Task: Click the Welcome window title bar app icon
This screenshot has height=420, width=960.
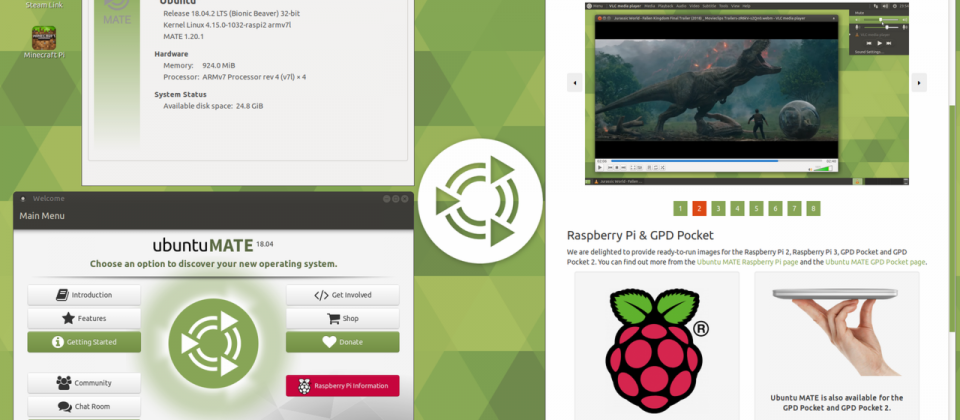Action: tap(23, 199)
